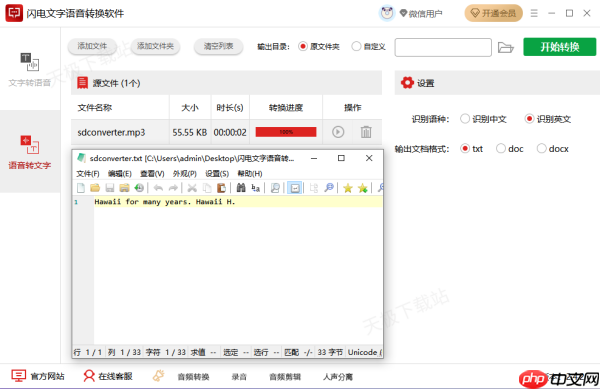The image size is (600, 389).
Task: Open the Text to Speech mode in sidebar
Action: coord(30,70)
